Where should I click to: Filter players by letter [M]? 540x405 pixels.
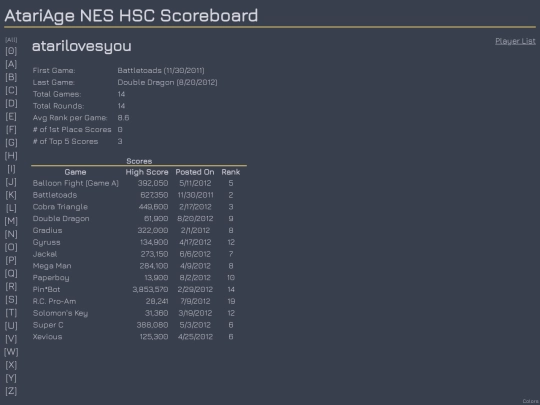point(11,221)
